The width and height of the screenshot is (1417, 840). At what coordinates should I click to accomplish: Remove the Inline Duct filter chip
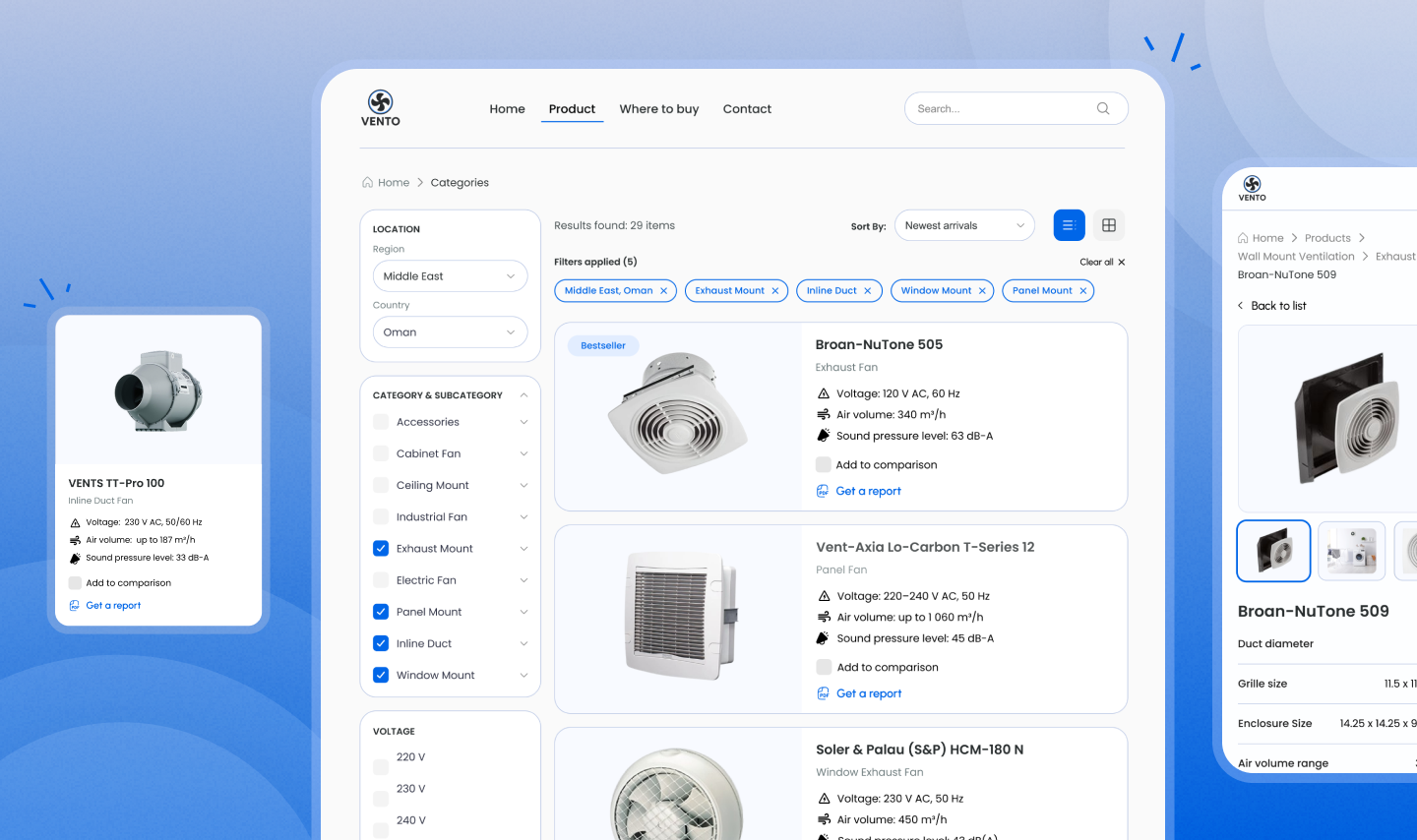pyautogui.click(x=867, y=291)
